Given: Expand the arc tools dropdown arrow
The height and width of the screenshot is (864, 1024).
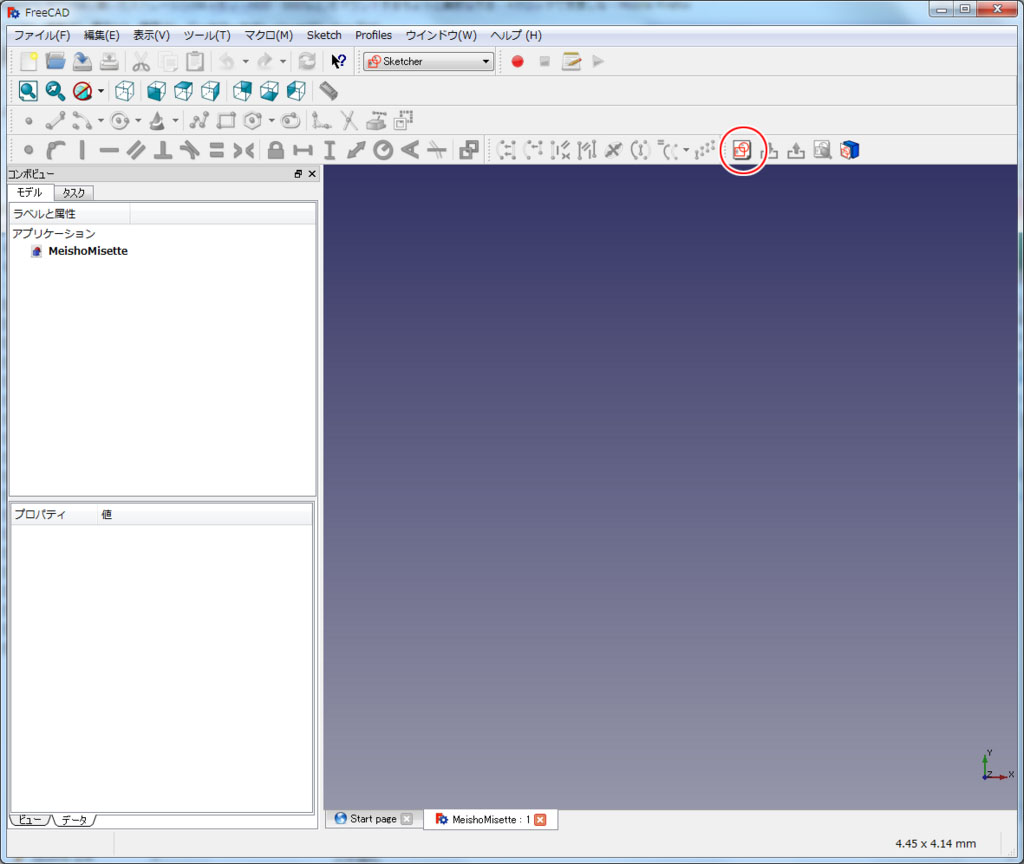Looking at the screenshot, I should [x=101, y=121].
